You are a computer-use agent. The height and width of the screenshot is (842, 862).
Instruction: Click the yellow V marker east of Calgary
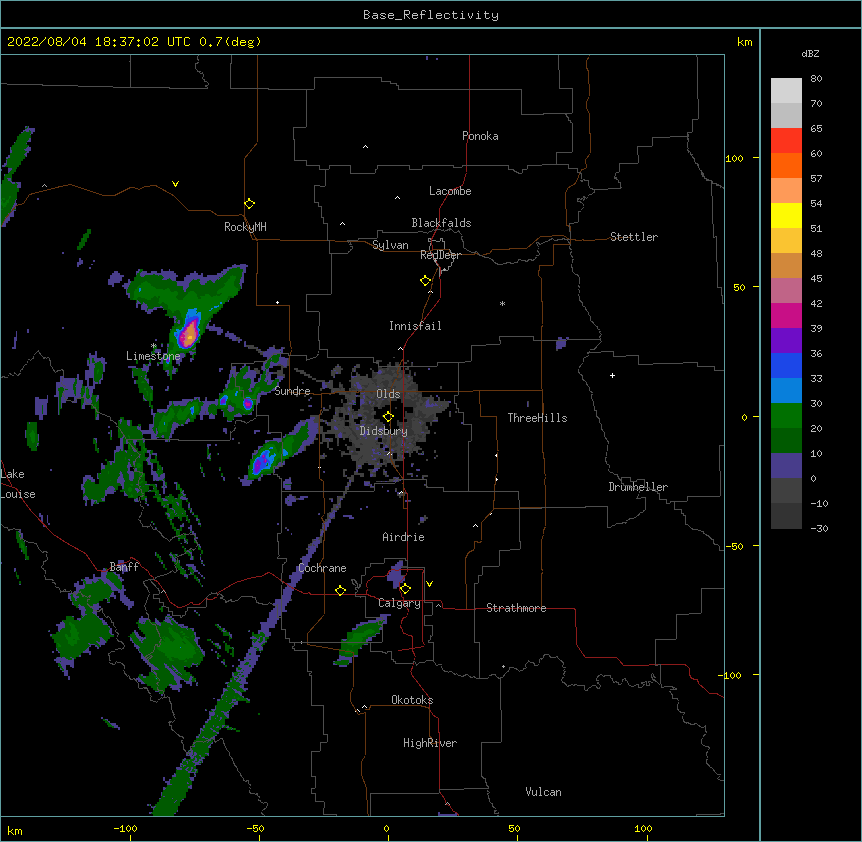(x=429, y=584)
